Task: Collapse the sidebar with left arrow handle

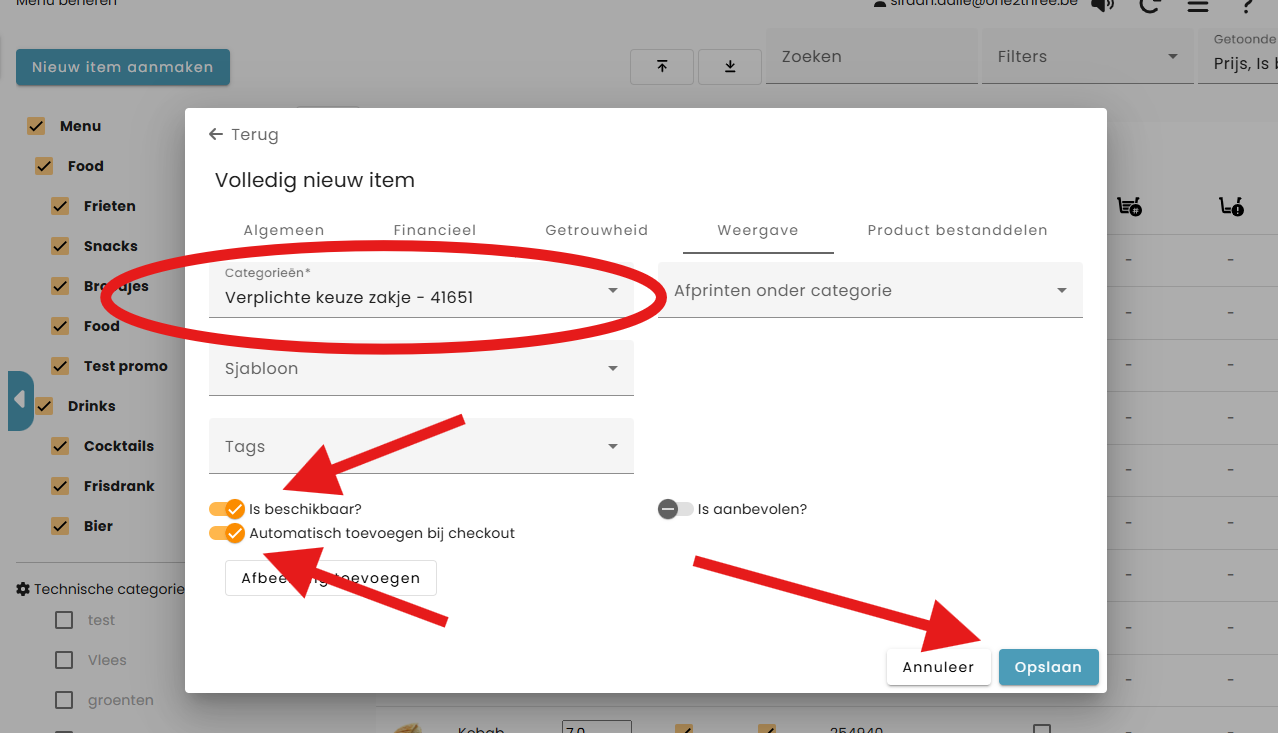Action: (x=20, y=400)
